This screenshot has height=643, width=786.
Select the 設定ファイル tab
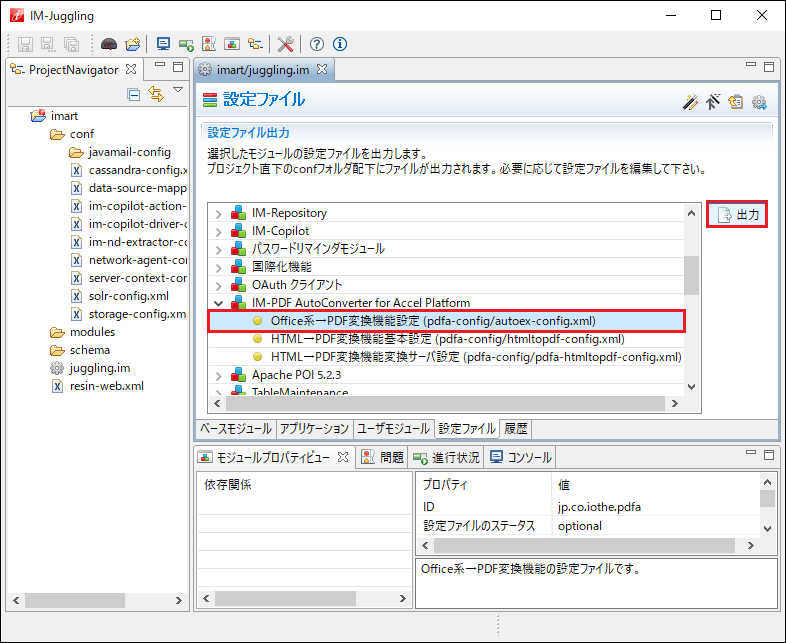pos(467,428)
